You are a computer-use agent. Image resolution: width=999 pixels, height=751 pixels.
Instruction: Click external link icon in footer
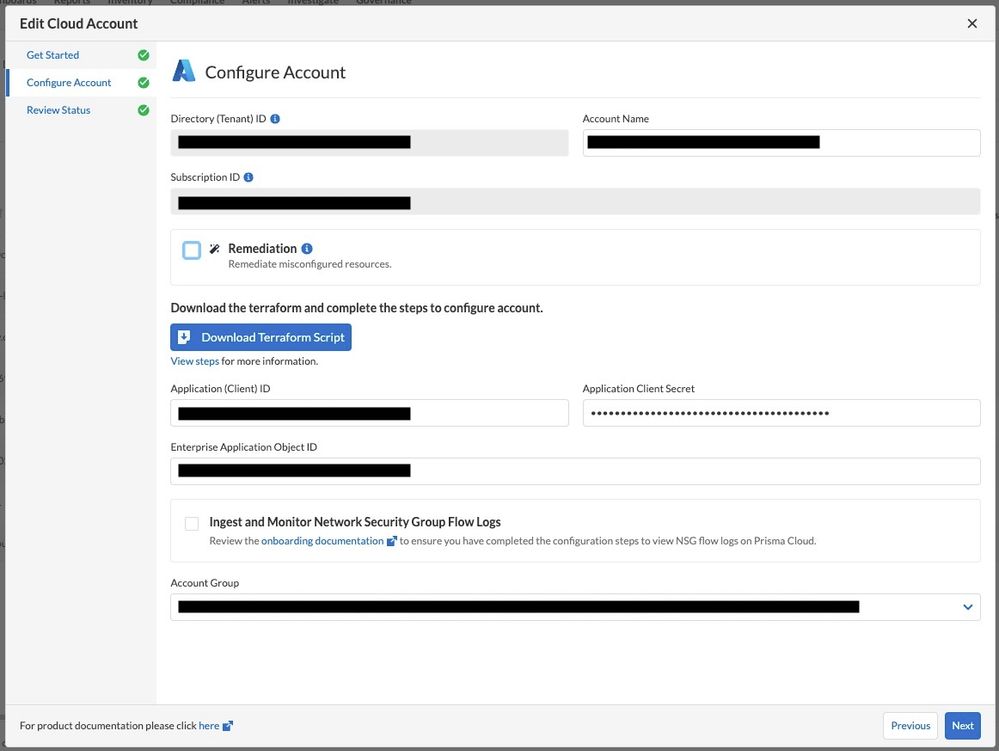[x=228, y=726]
